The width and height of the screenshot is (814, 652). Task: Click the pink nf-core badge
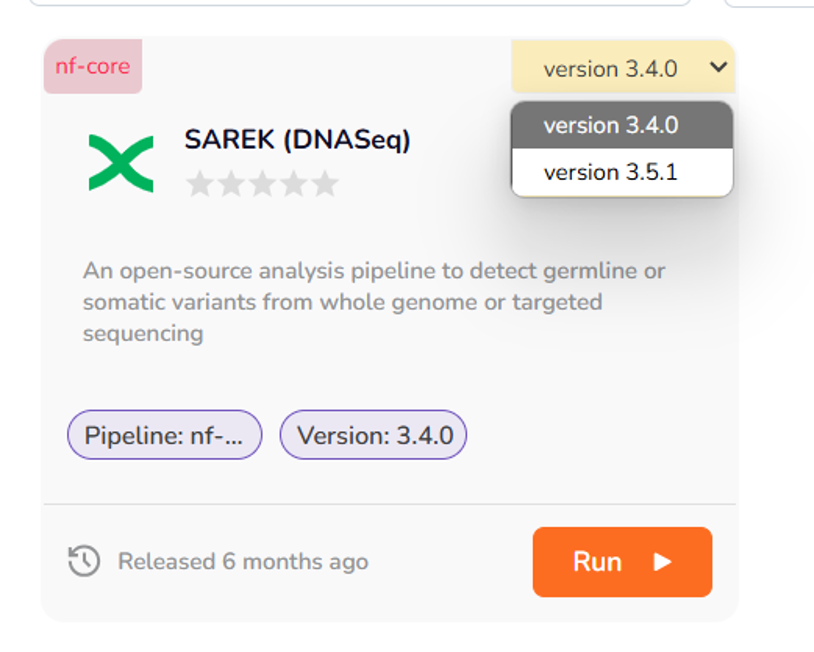coord(93,68)
